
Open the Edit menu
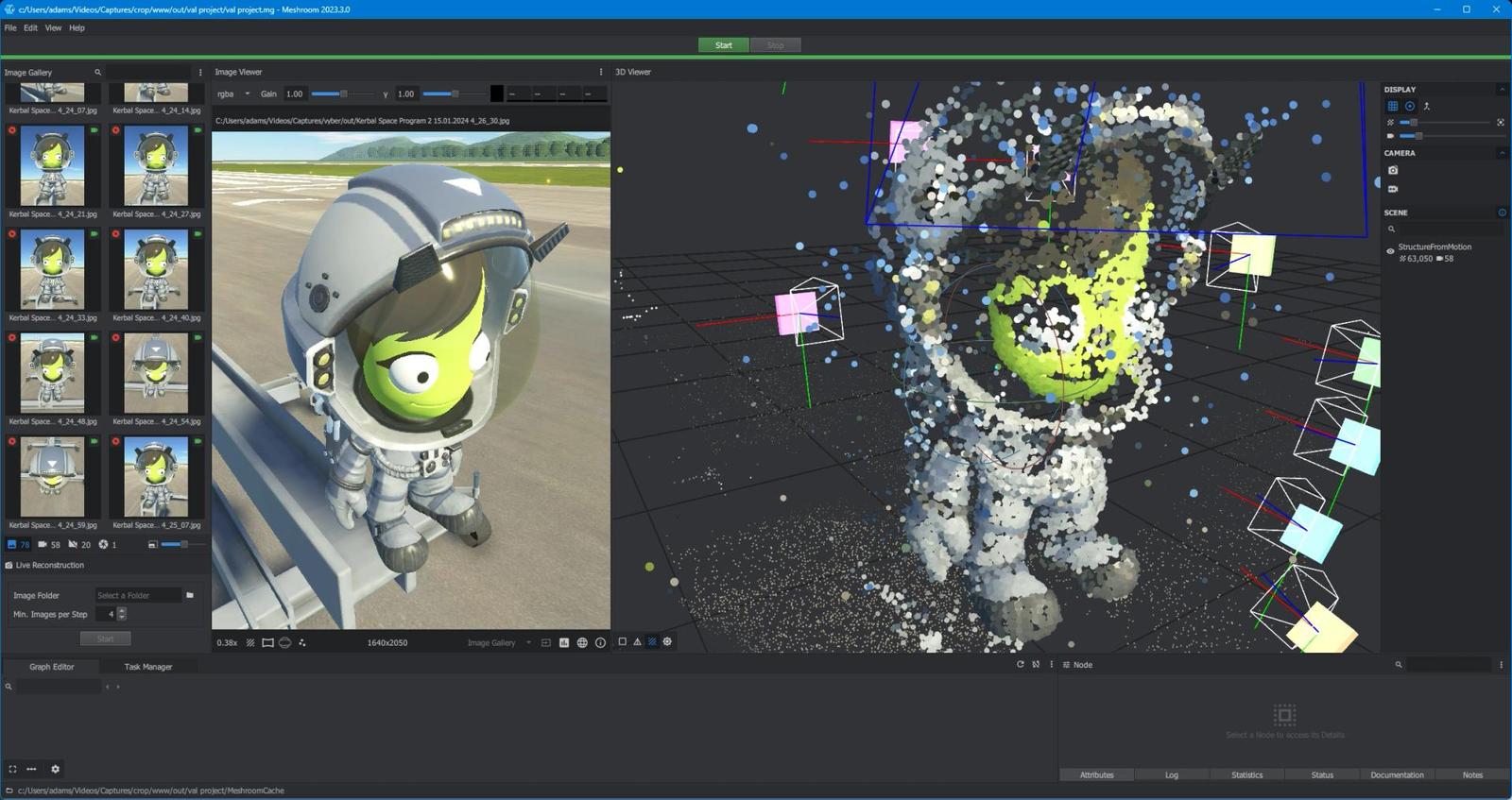pyautogui.click(x=31, y=28)
